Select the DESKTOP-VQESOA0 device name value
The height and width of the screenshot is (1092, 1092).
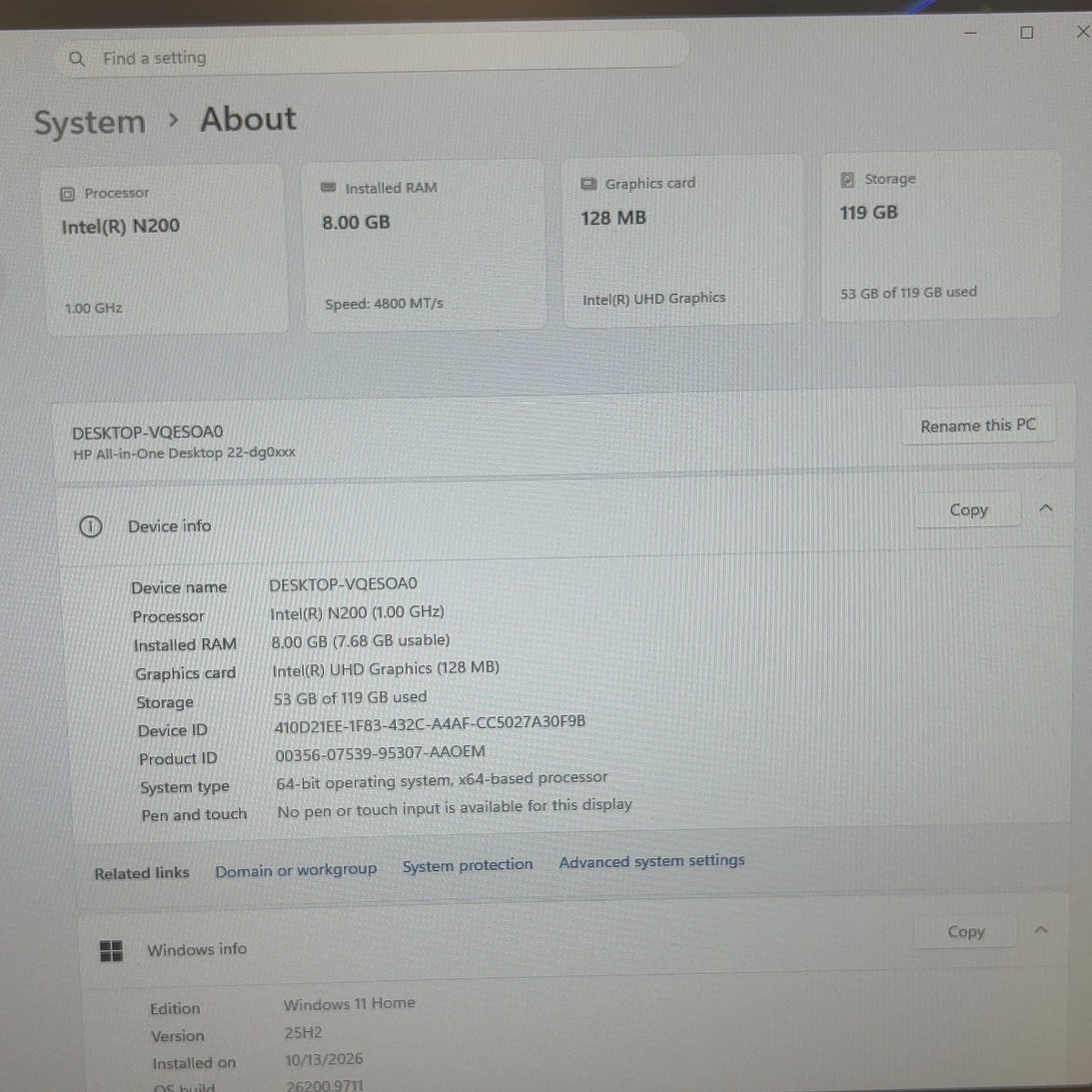click(343, 583)
